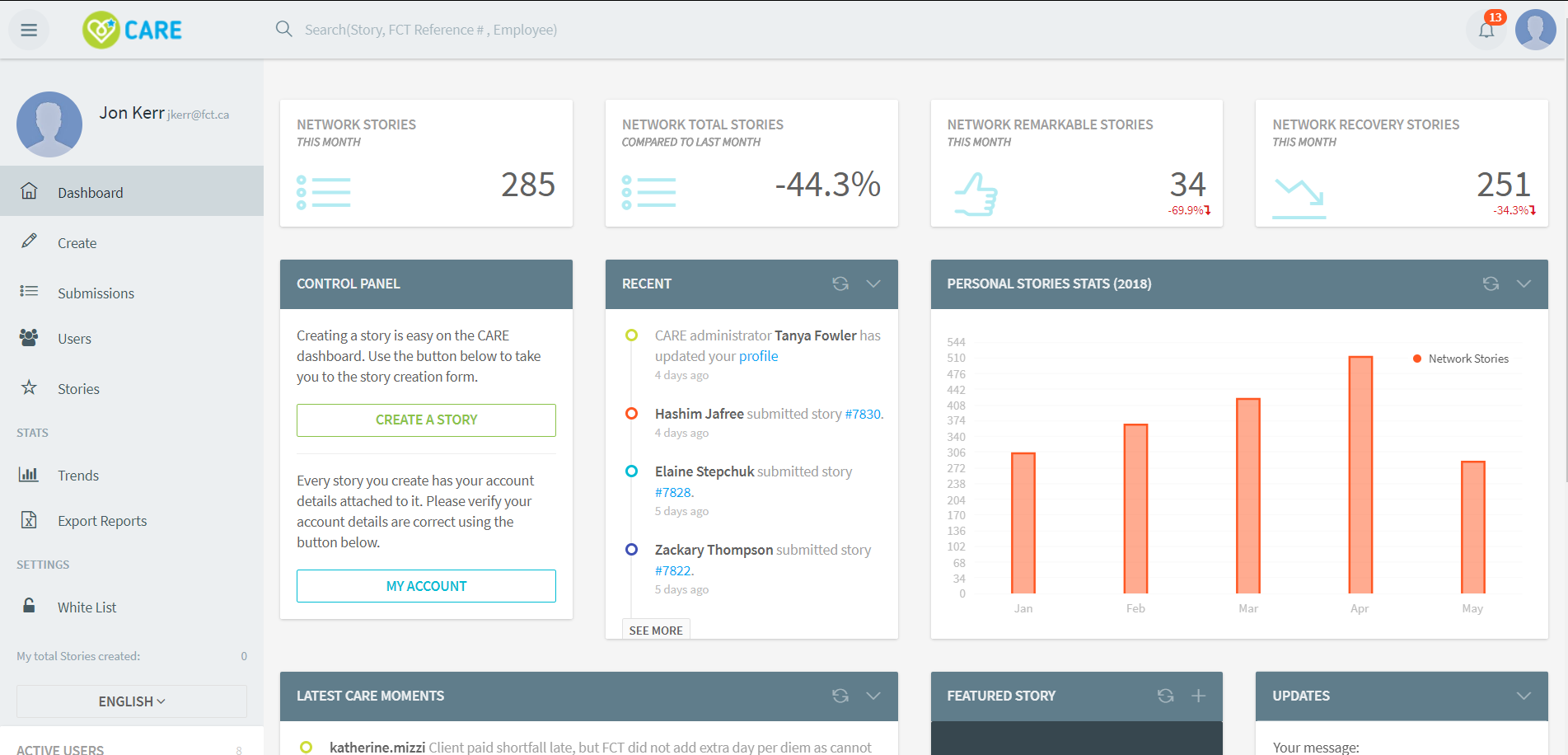Open the ENGLISH language dropdown
The width and height of the screenshot is (1568, 755).
click(x=132, y=701)
